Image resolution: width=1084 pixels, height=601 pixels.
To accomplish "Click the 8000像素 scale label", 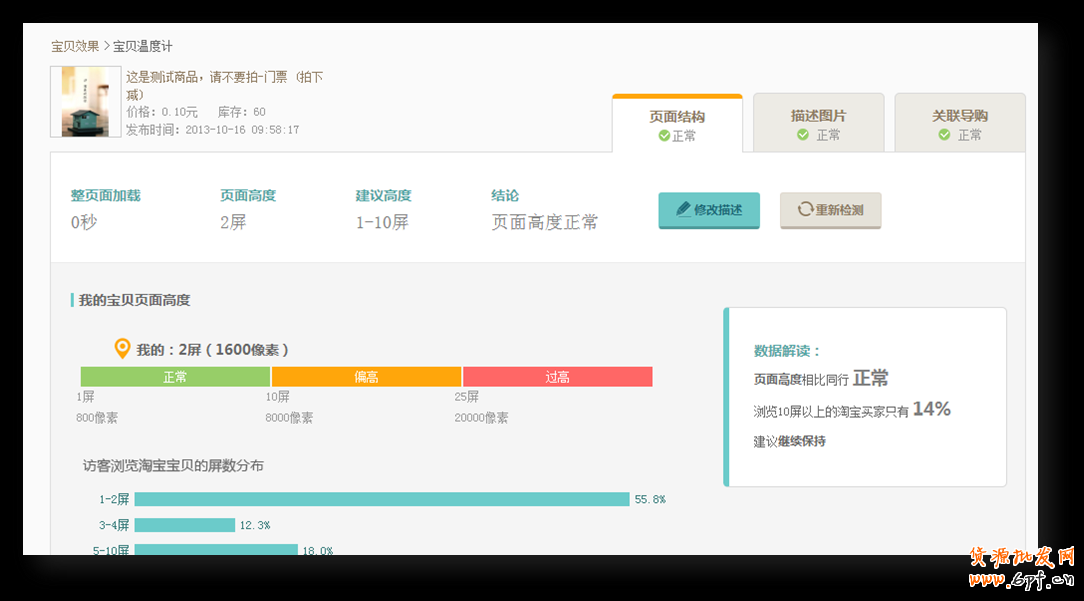I will pos(289,418).
